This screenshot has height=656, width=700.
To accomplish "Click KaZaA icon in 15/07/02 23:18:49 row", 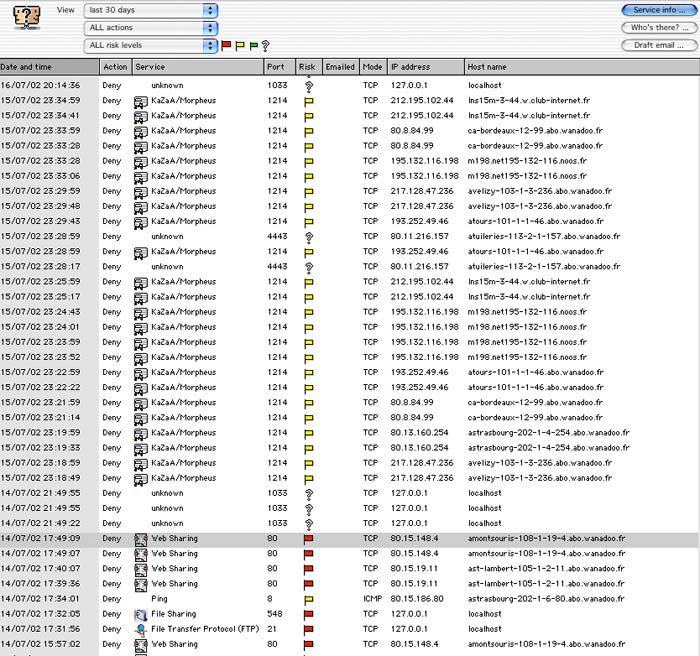I will 141,479.
